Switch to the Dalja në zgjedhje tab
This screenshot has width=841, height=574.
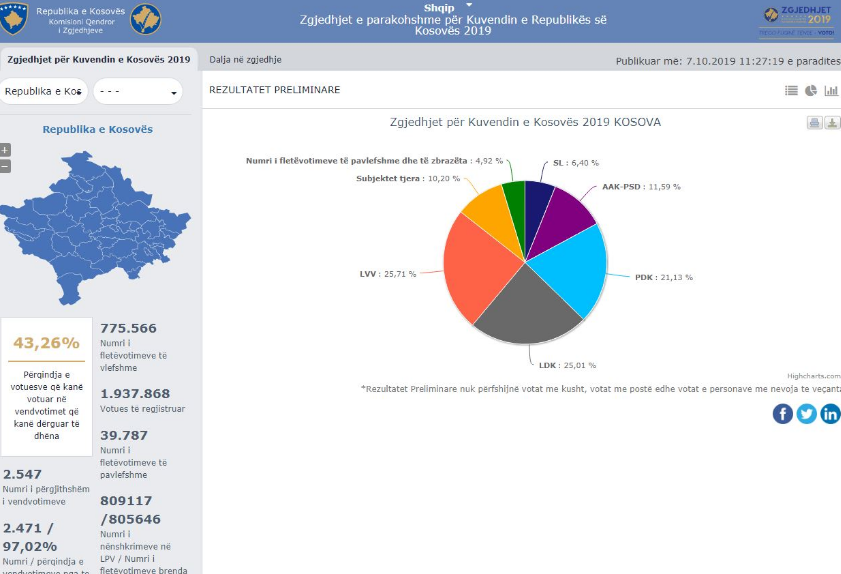[245, 60]
